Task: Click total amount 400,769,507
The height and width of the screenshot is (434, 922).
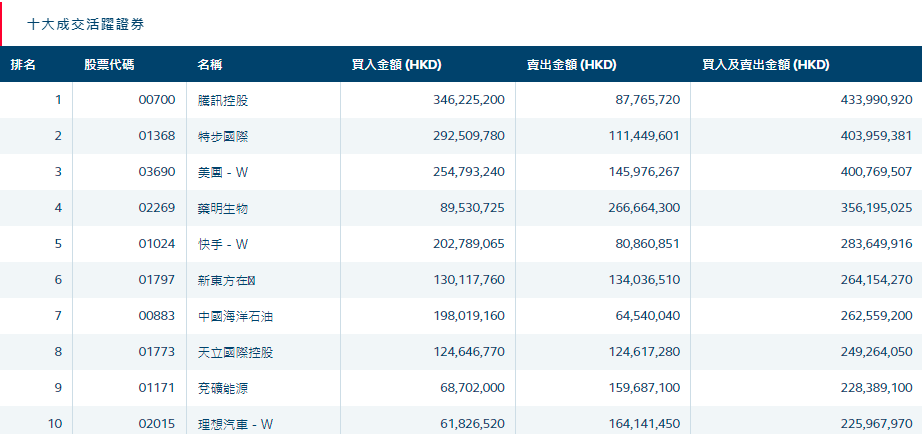Action: point(877,172)
